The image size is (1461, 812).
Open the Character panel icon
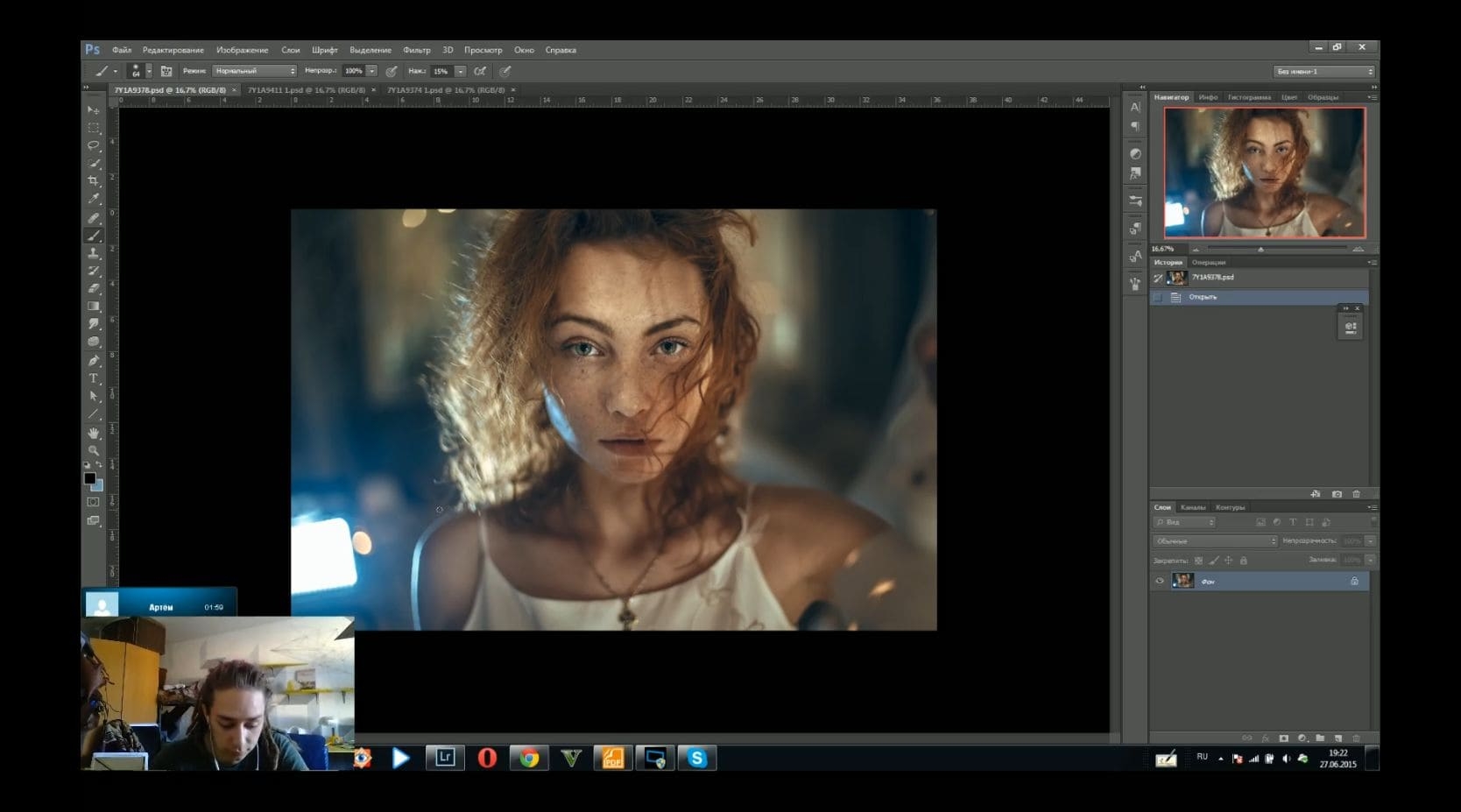[1135, 108]
